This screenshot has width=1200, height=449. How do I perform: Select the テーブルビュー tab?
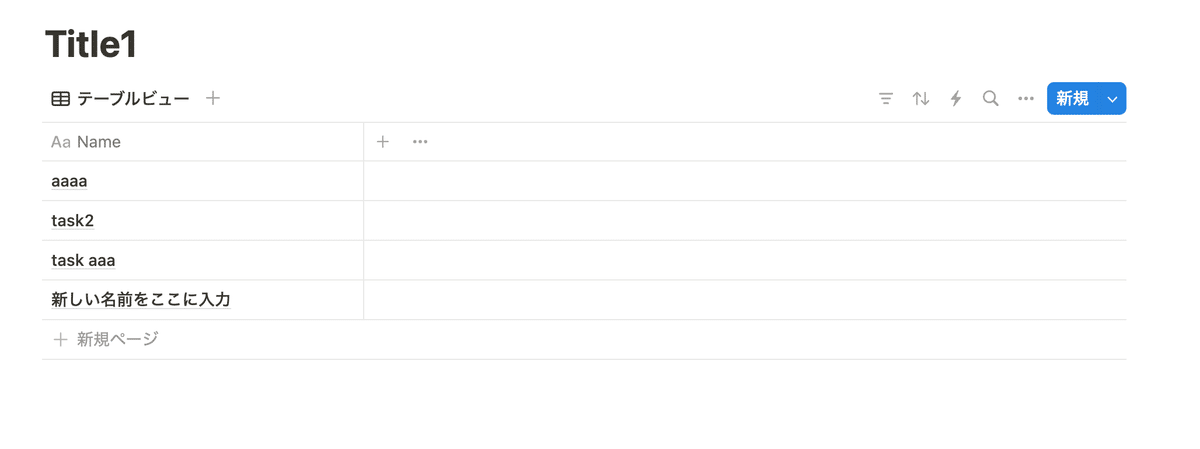121,98
